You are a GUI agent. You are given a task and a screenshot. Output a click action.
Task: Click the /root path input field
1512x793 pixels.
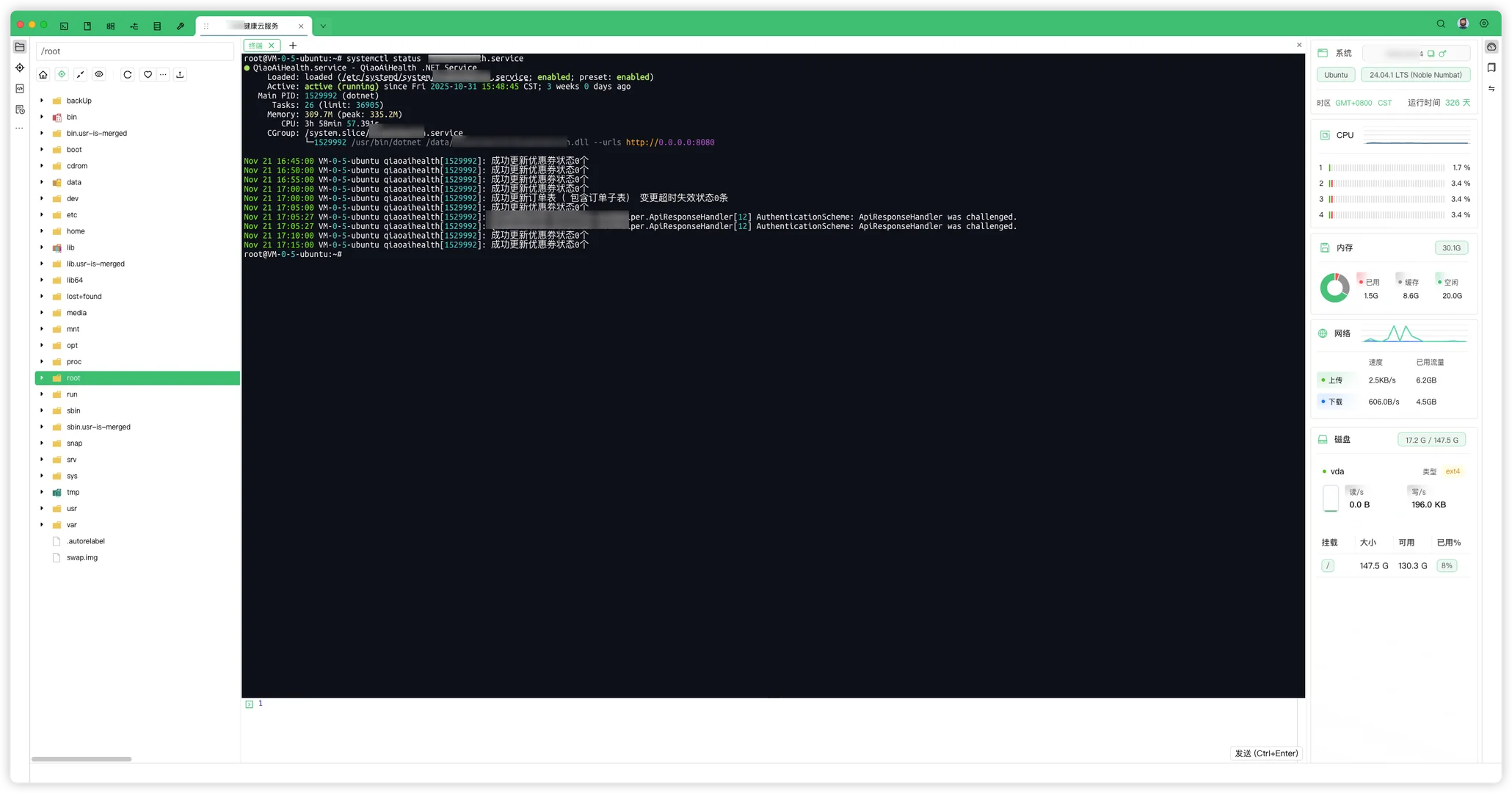tap(134, 51)
